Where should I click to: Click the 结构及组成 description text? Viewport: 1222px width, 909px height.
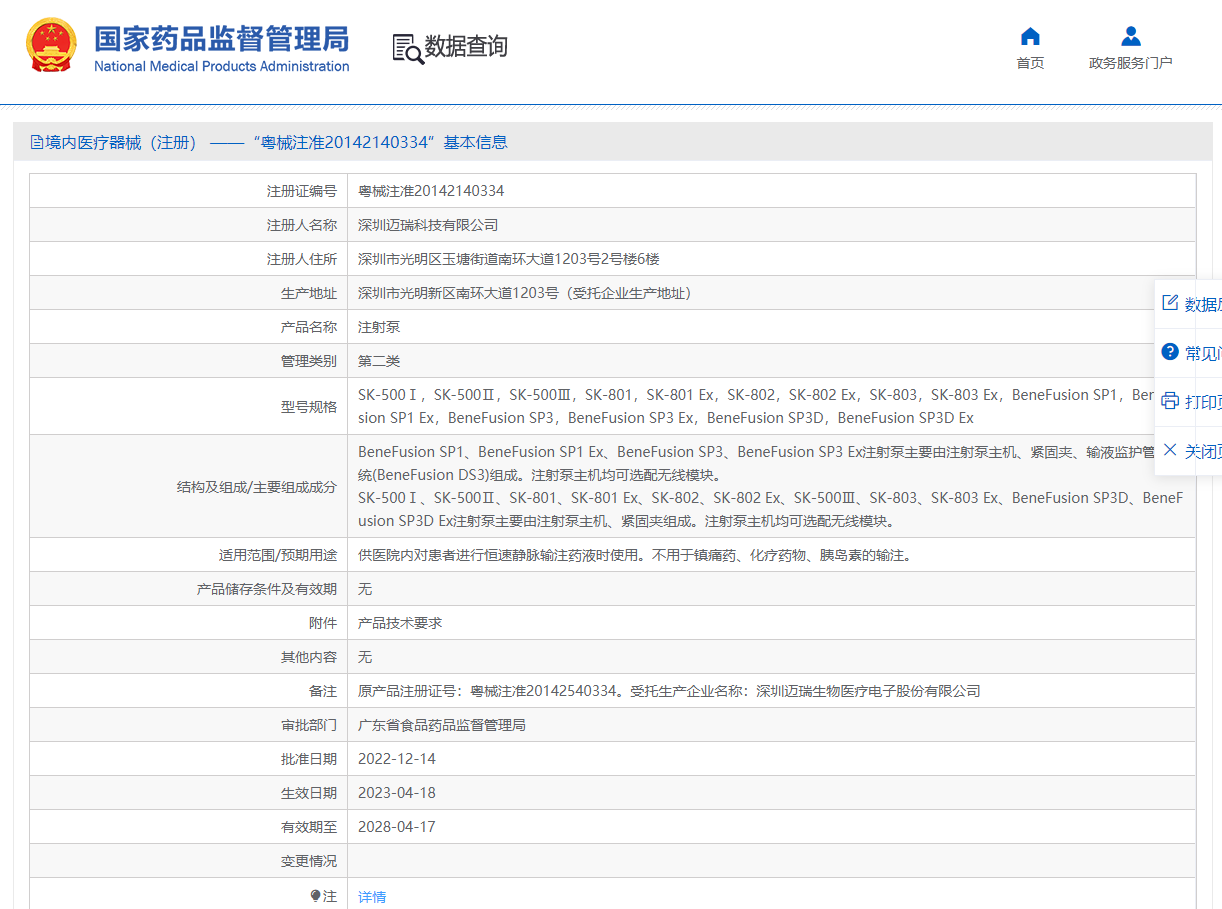[771, 486]
